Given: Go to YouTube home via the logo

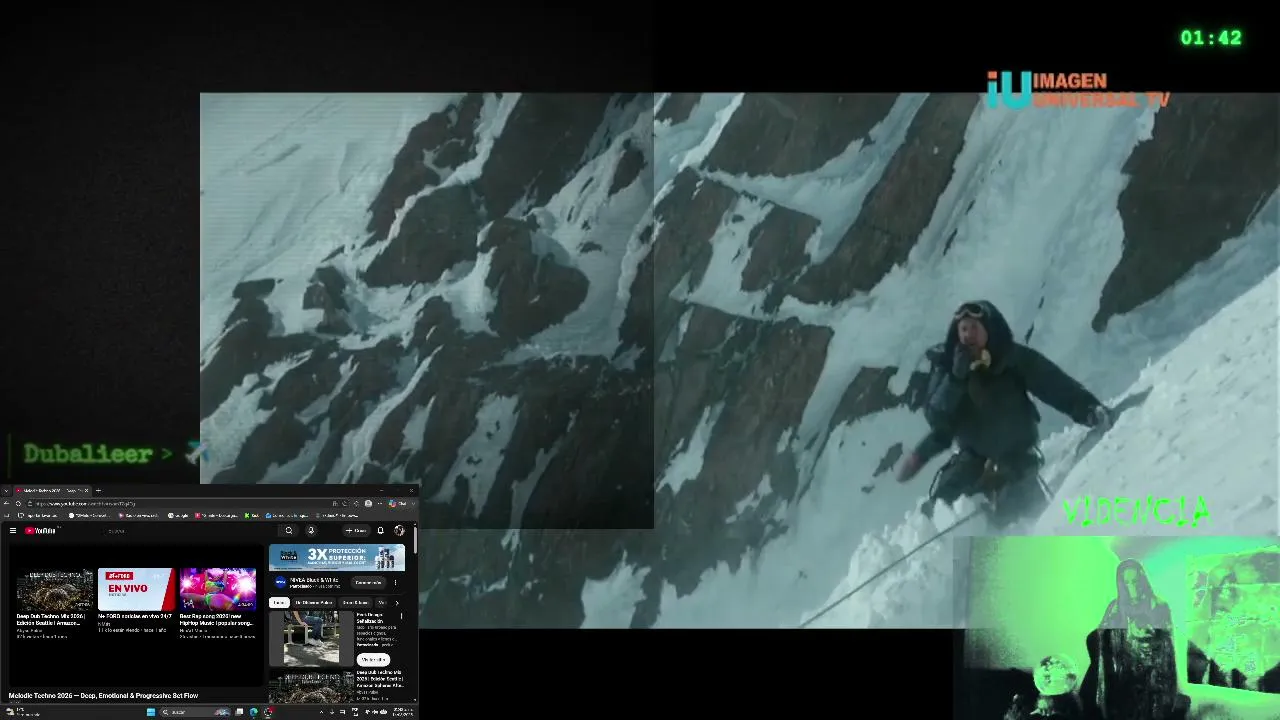Looking at the screenshot, I should click(x=41, y=531).
